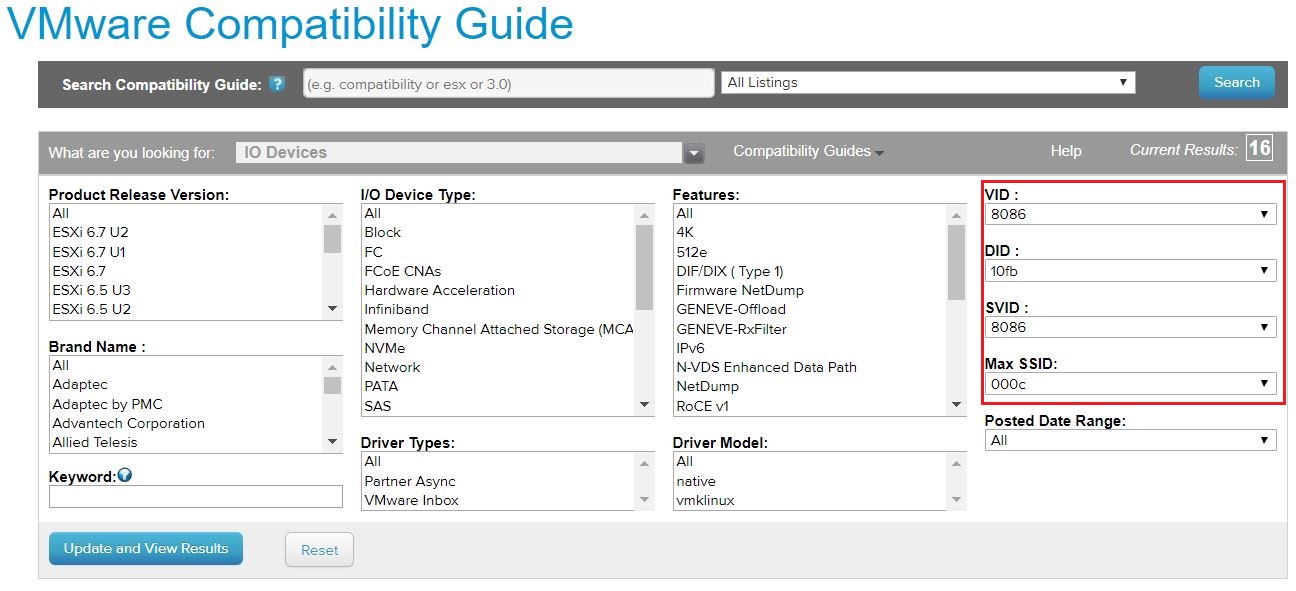Click the Driver Types scrollbar down arrow

coord(645,500)
